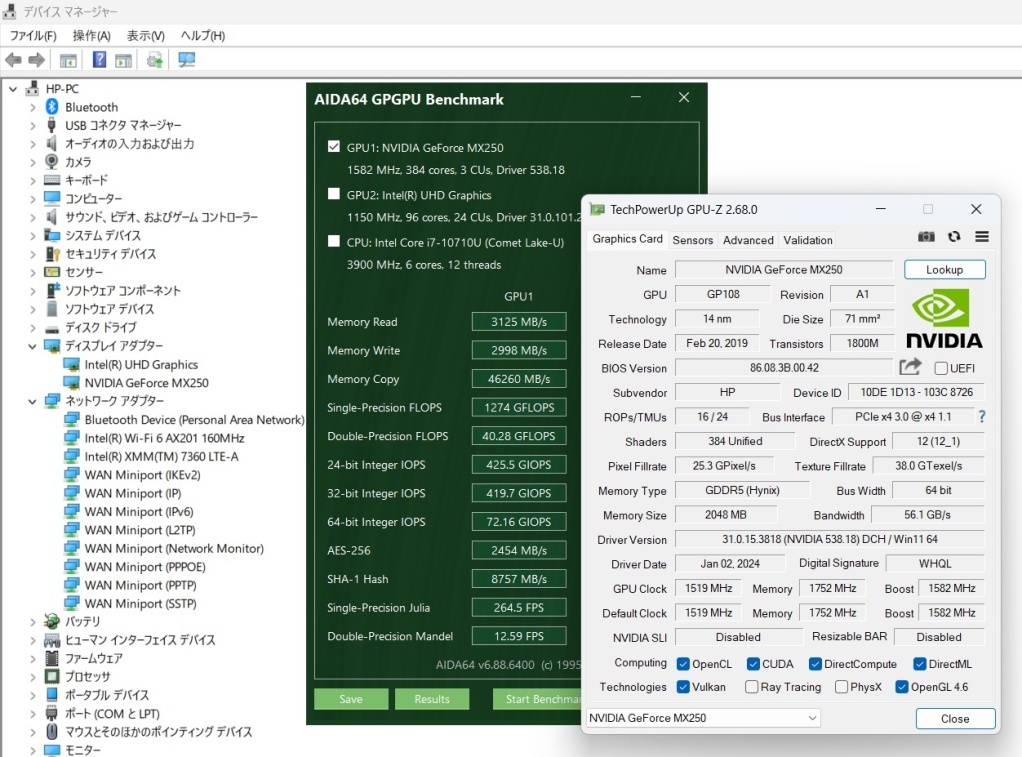
Task: Switch to the Sensors tab
Action: [x=692, y=240]
